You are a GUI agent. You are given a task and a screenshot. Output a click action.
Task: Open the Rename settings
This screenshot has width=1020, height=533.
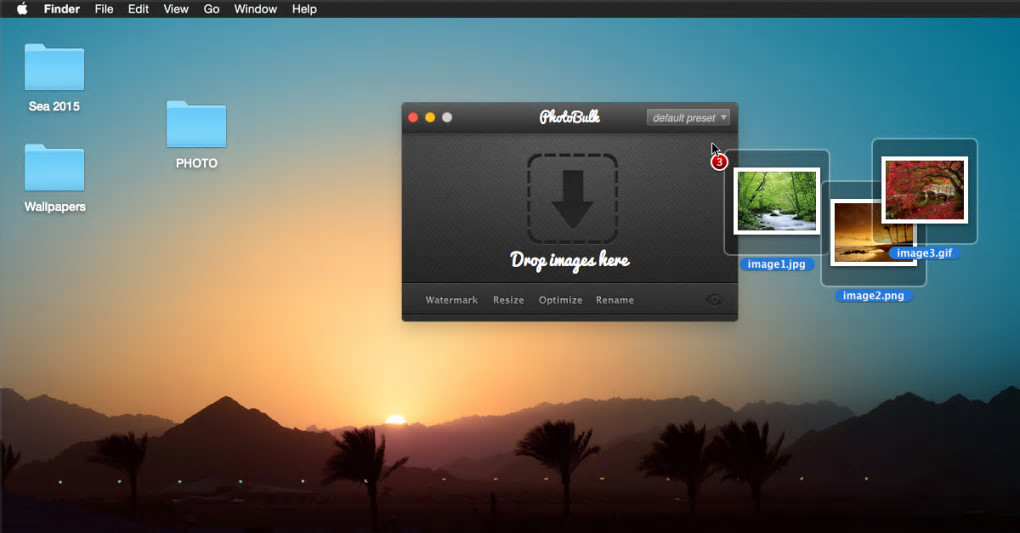point(615,300)
